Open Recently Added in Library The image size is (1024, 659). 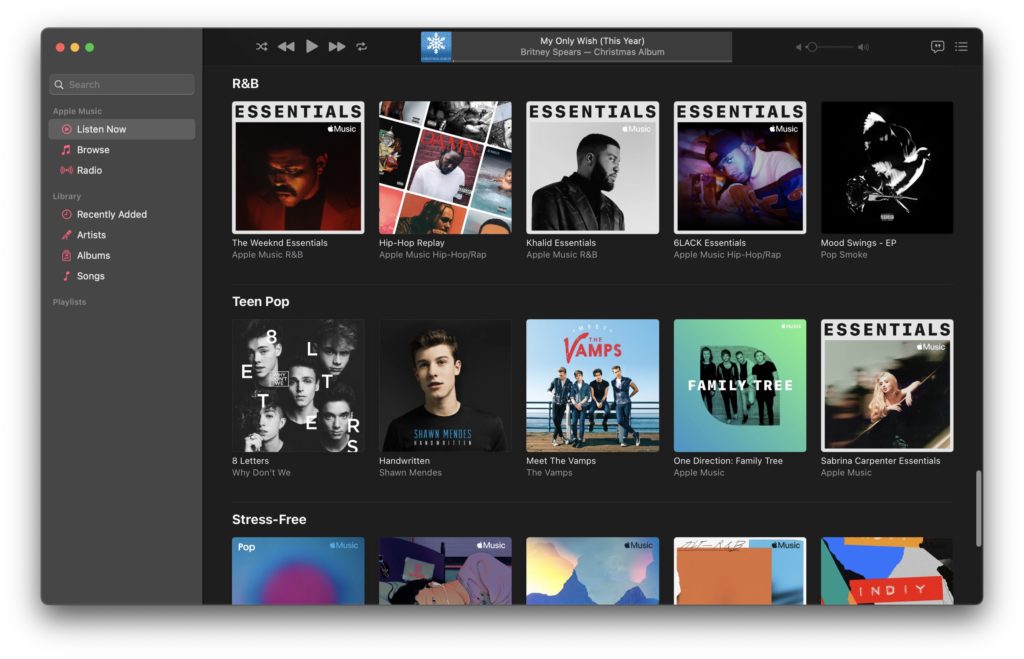(111, 214)
